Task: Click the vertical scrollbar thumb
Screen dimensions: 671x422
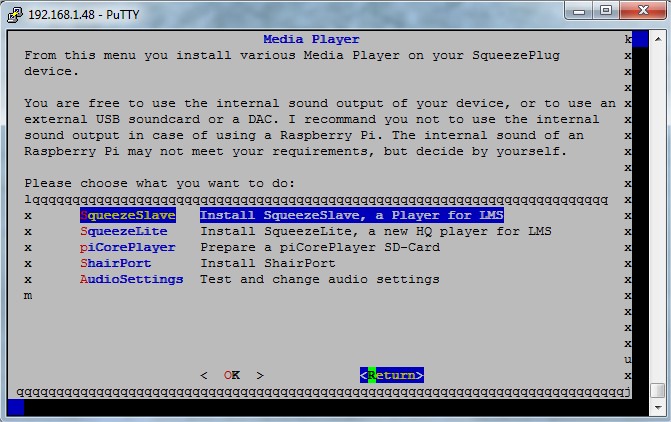Action: pyautogui.click(x=658, y=390)
